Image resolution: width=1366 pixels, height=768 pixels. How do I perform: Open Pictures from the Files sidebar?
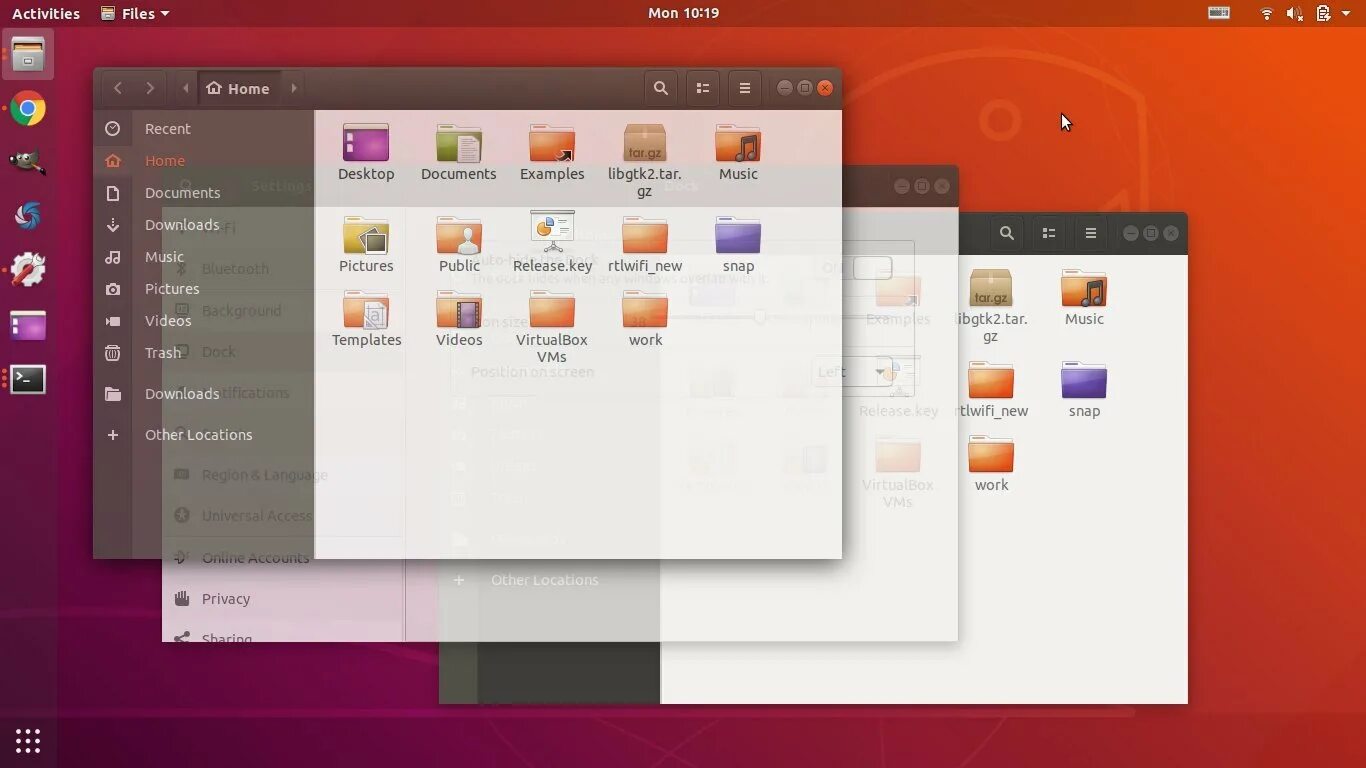[x=204, y=288]
